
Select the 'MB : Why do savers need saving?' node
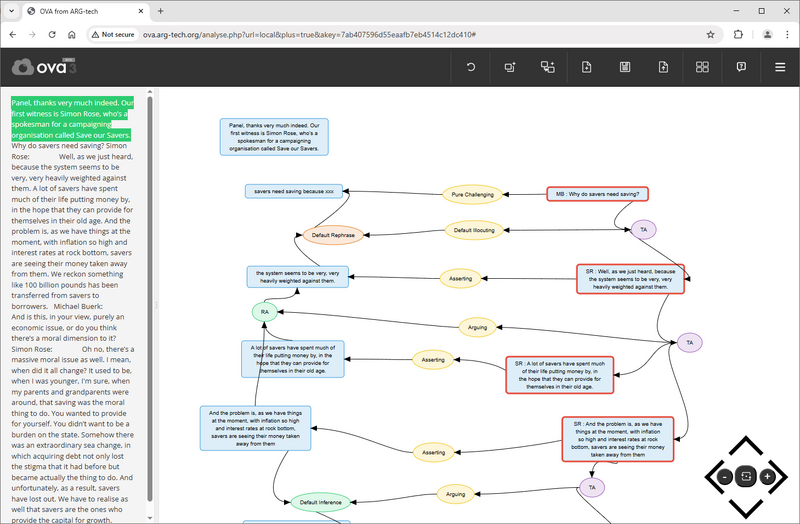[597, 194]
